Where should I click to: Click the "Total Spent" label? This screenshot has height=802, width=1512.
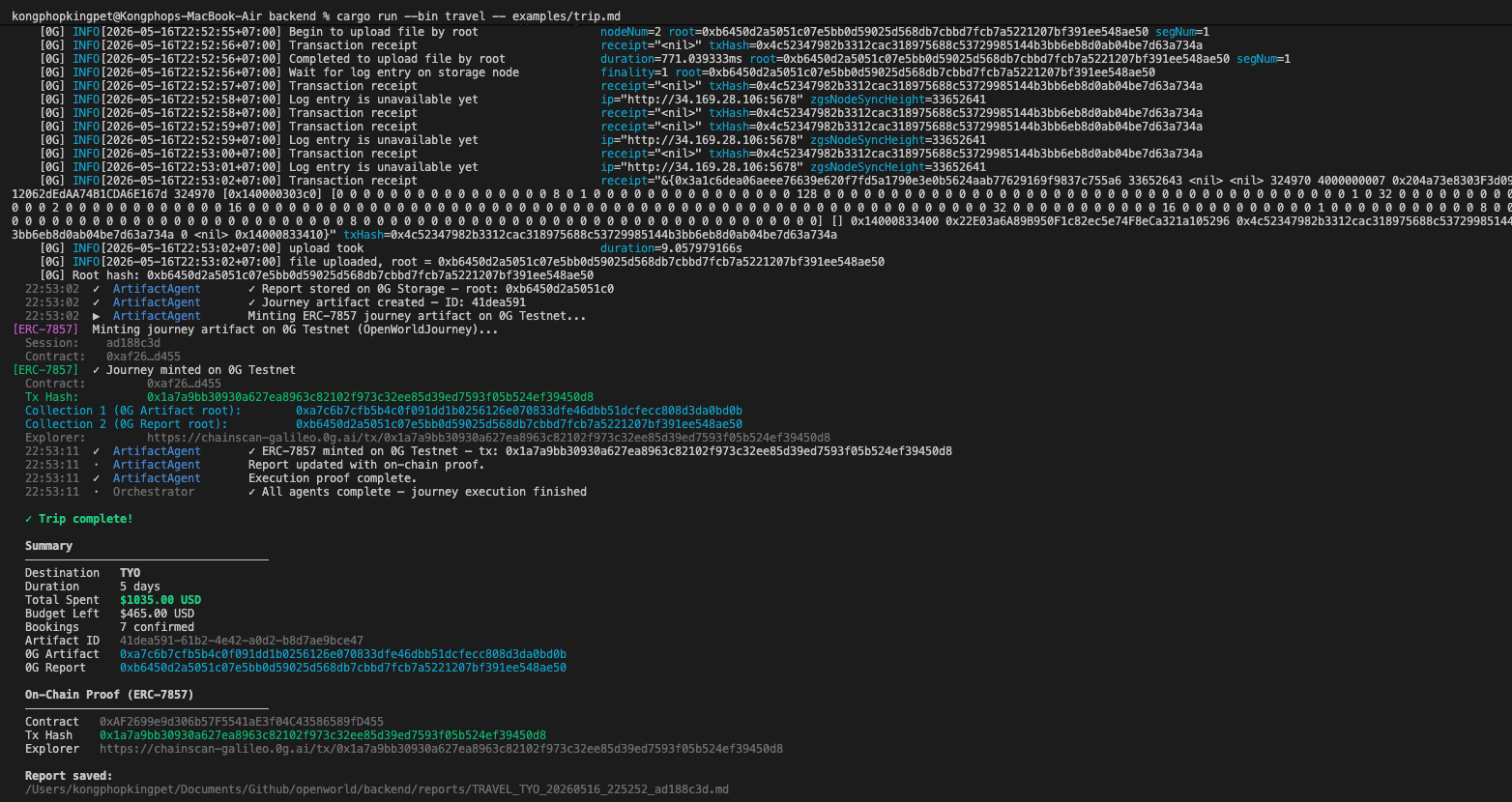pos(63,600)
